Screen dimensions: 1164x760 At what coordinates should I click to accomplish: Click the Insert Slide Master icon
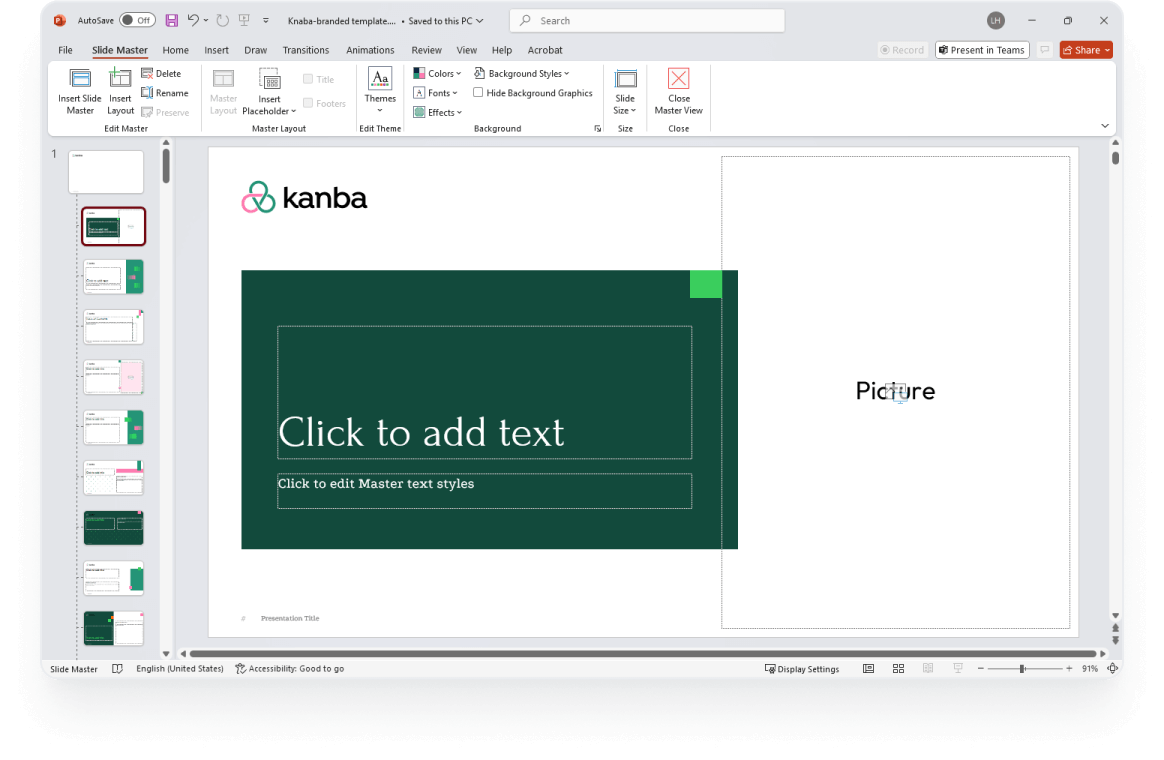click(x=79, y=79)
